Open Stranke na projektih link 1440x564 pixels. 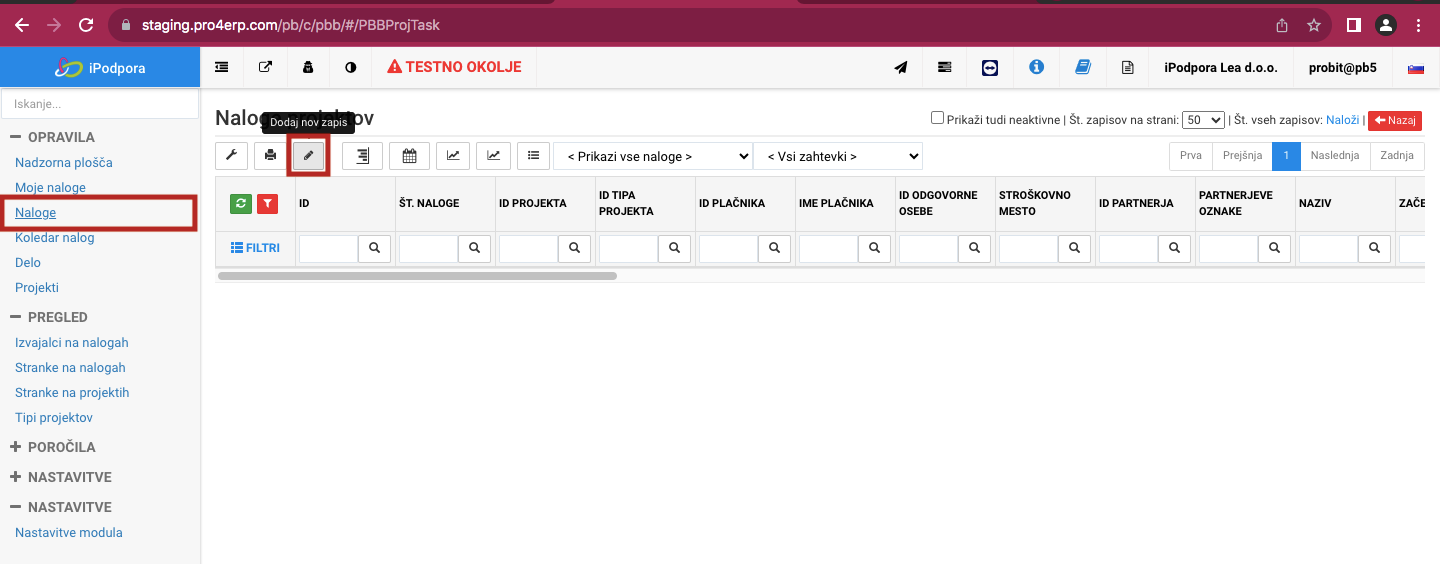click(72, 392)
